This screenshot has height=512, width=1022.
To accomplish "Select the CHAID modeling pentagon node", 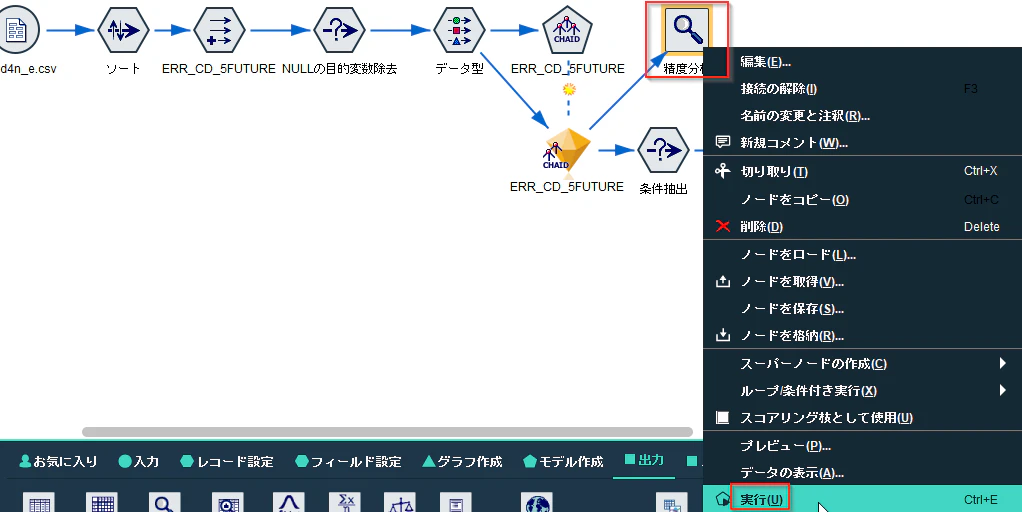I will pos(567,30).
